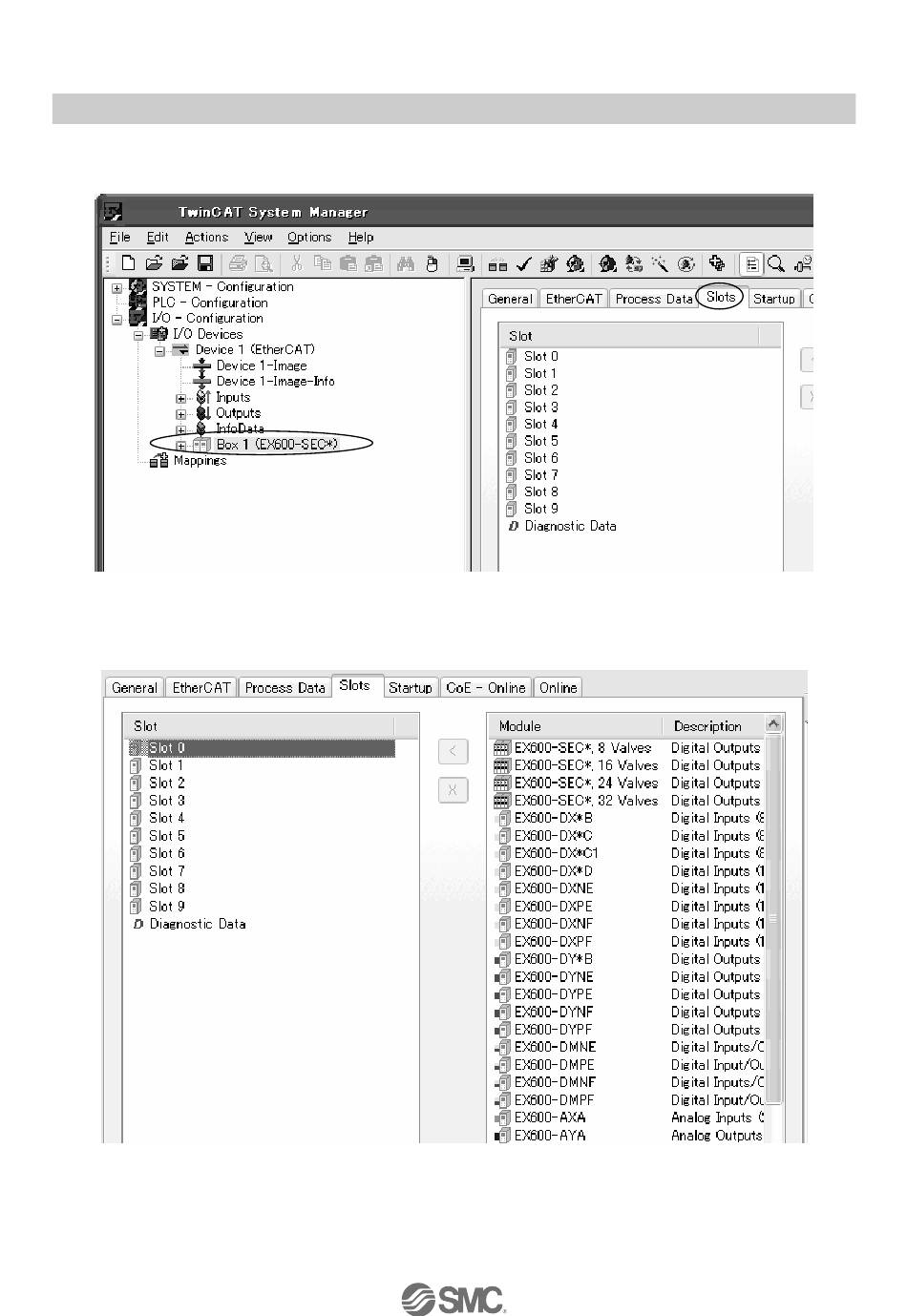Click the Choose Target System computer icon

click(466, 263)
